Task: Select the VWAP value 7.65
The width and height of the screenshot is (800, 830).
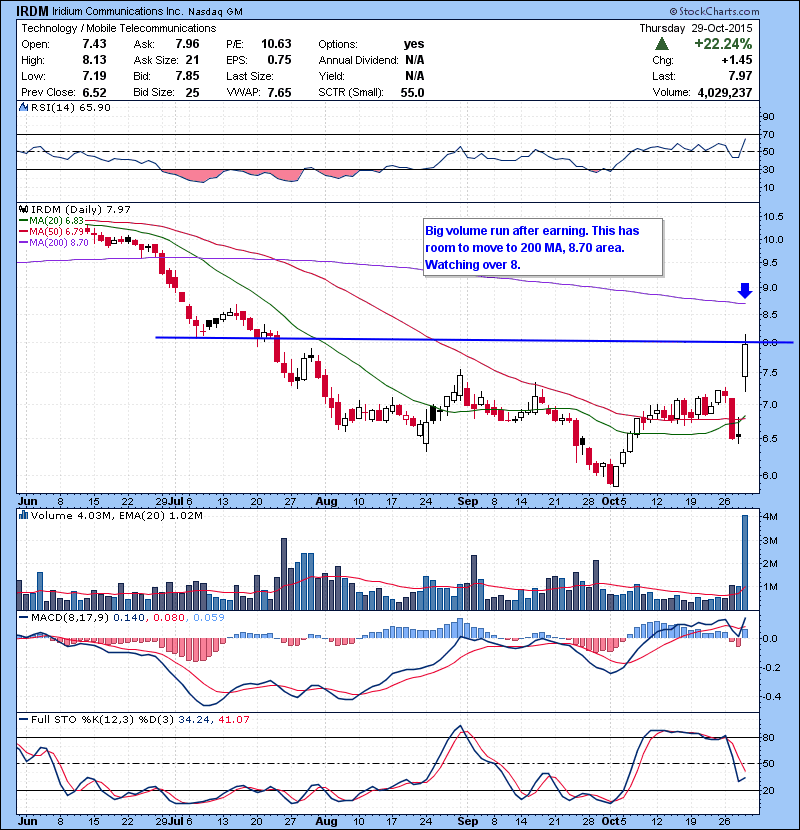Action: (279, 92)
